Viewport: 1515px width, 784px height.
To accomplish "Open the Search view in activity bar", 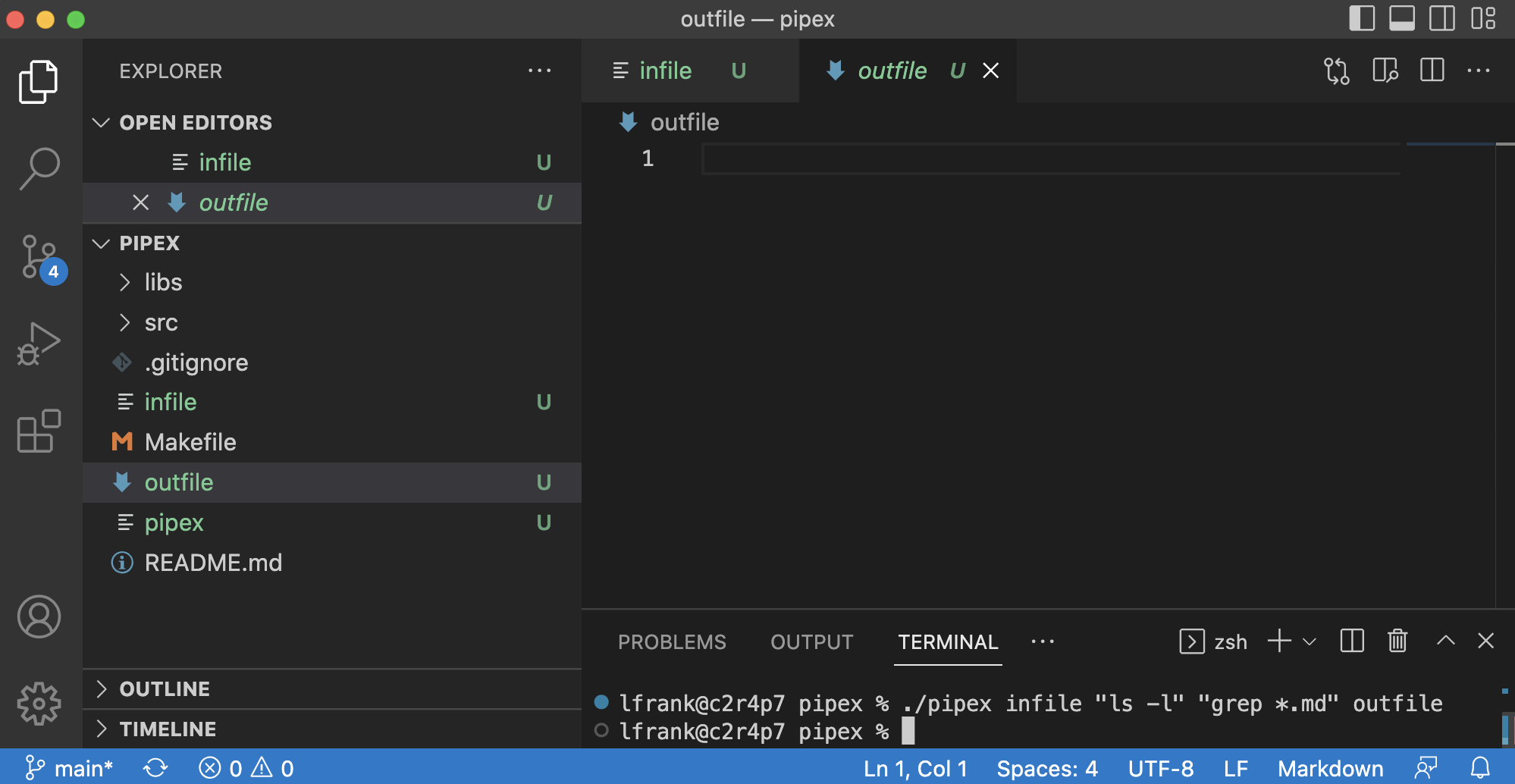I will 39,168.
